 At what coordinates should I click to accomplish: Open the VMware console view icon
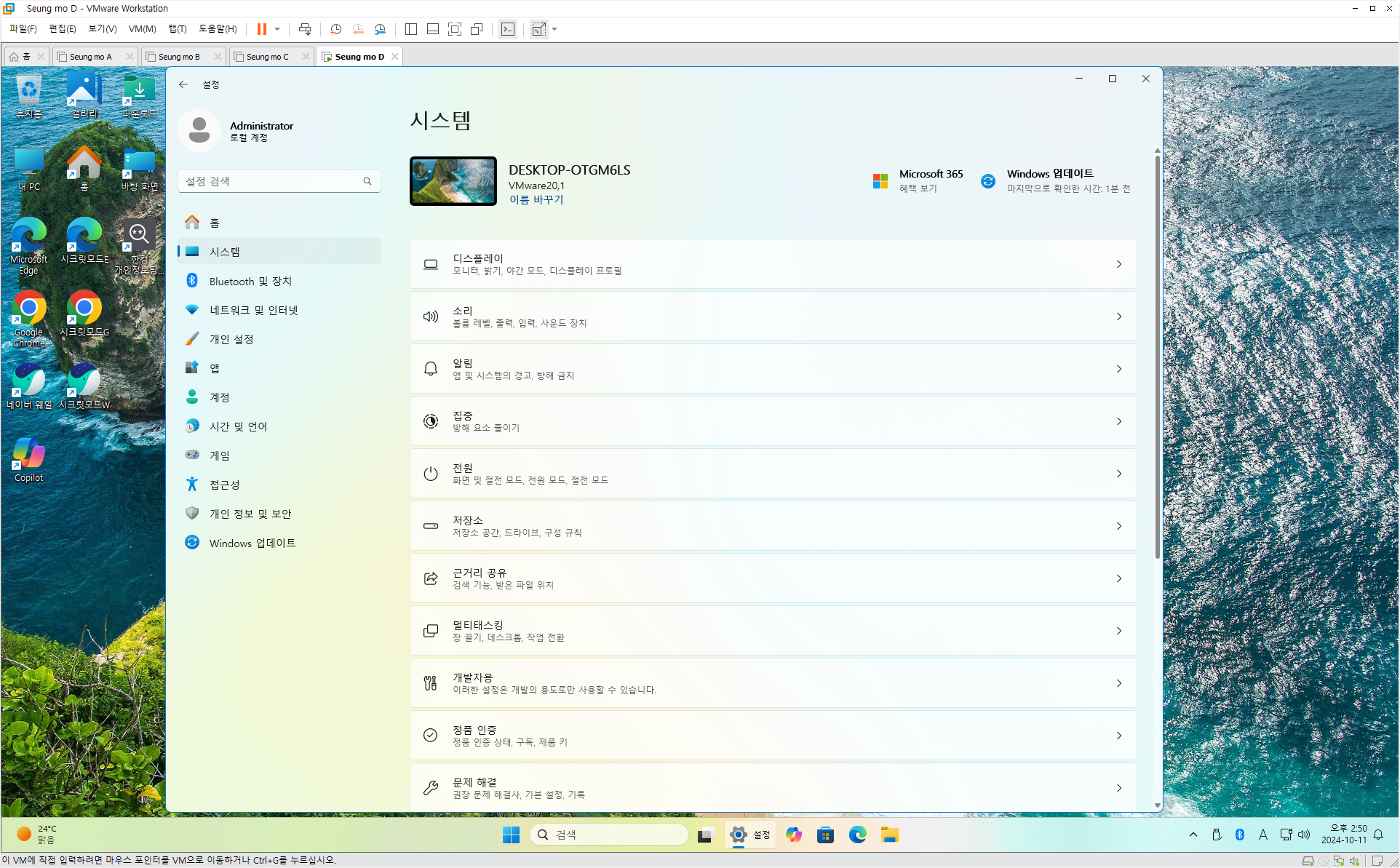click(508, 29)
